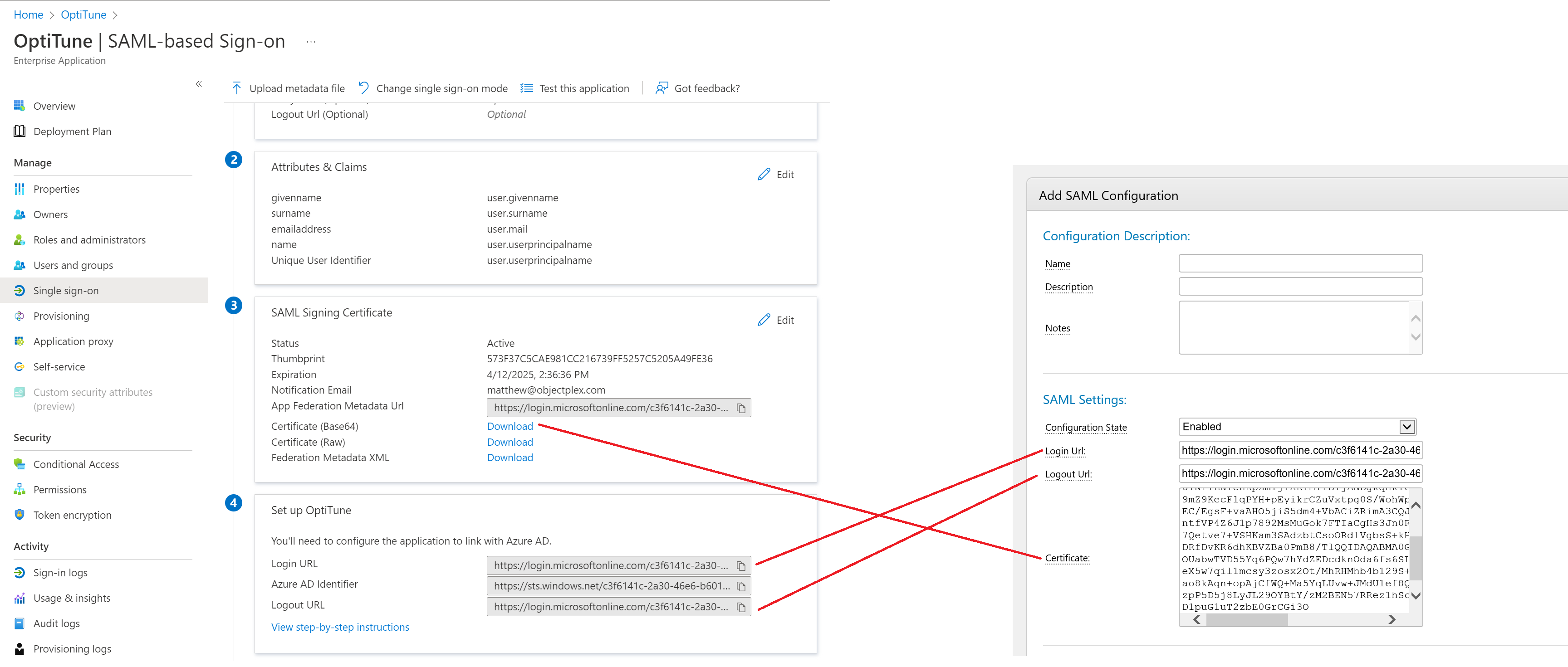Click Certificate vertical scrollbar thumb

(x=1416, y=559)
